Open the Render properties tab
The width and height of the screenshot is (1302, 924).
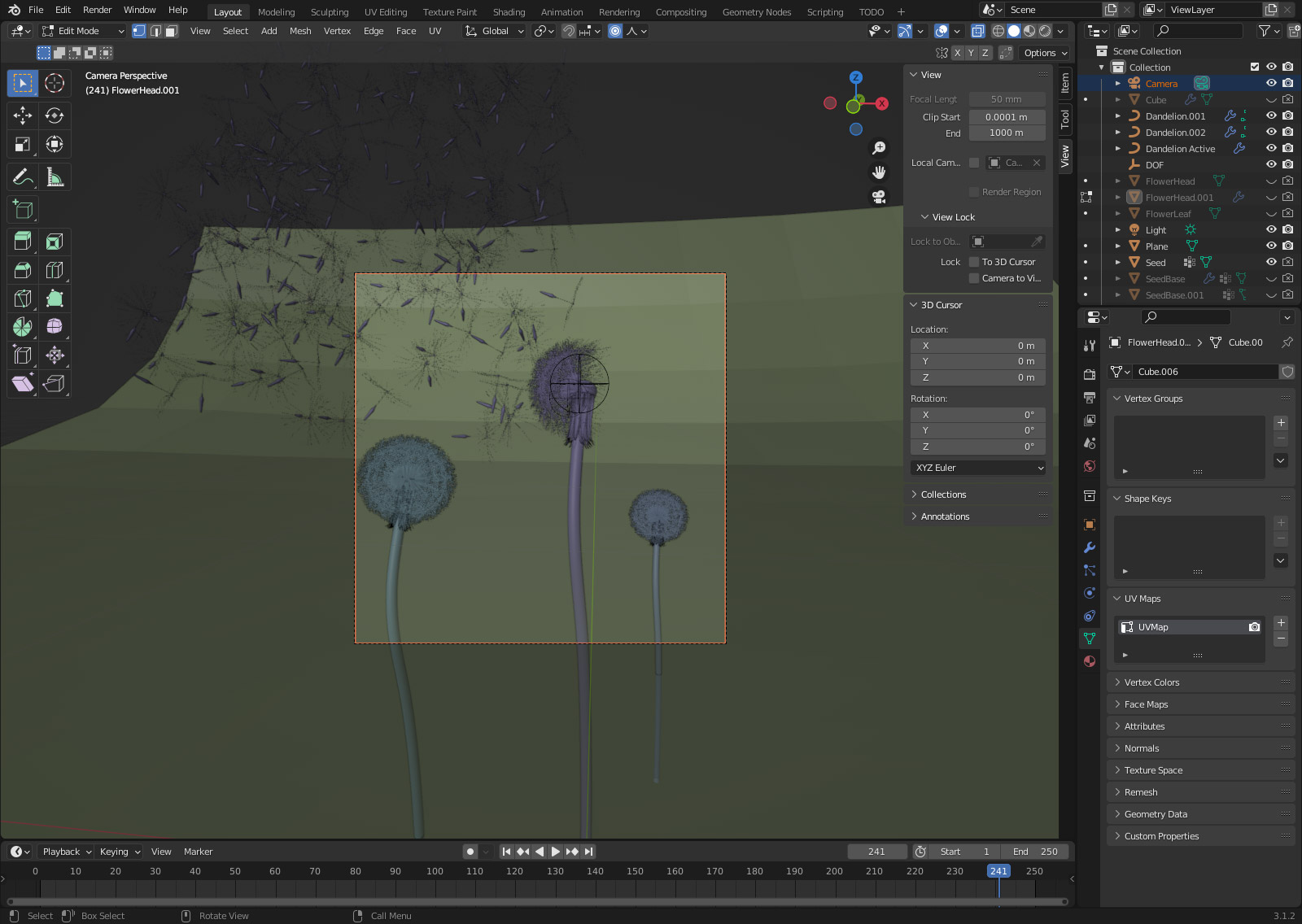[1090, 375]
